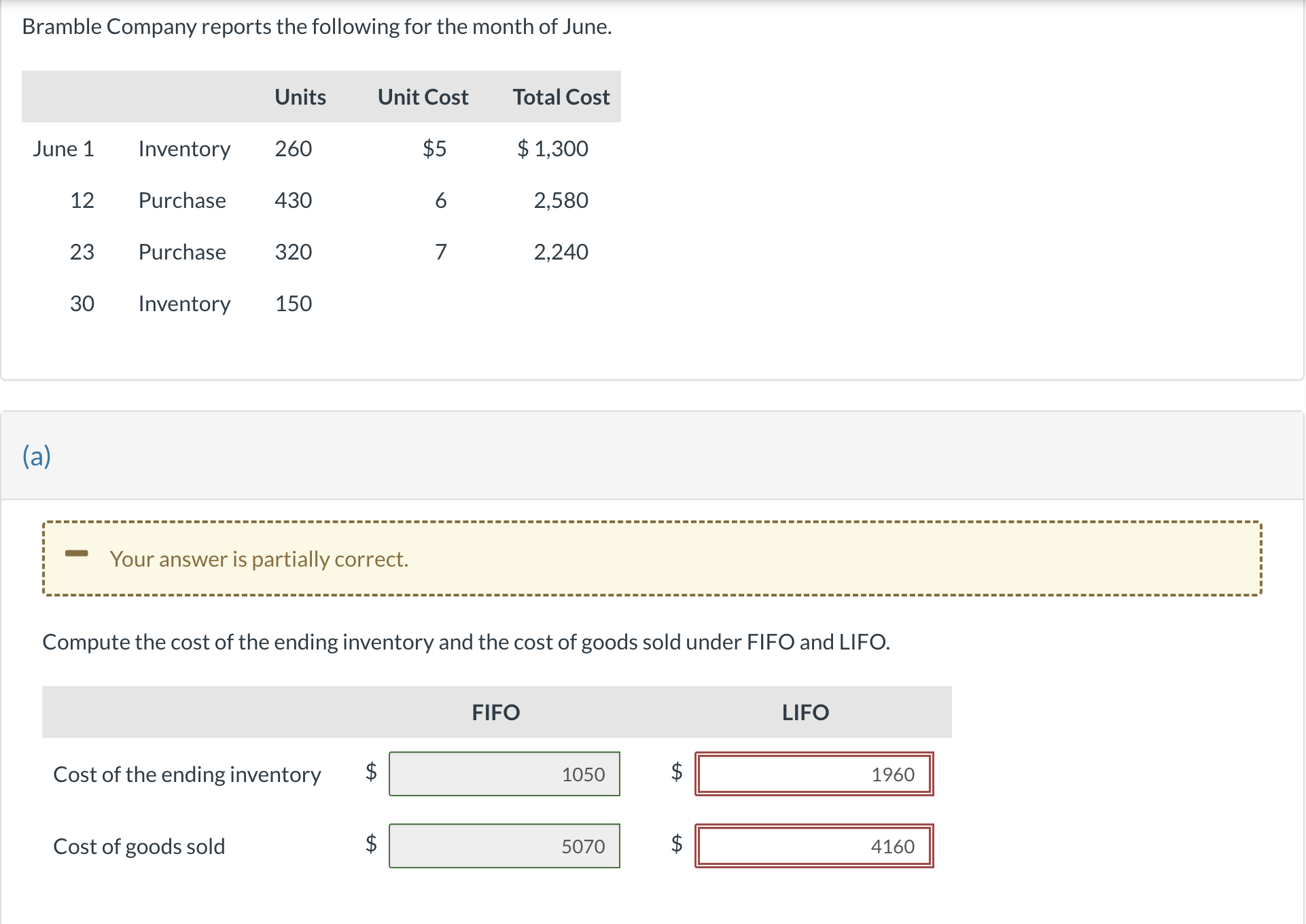Click the 'Cost of the ending inventory' label

(187, 775)
